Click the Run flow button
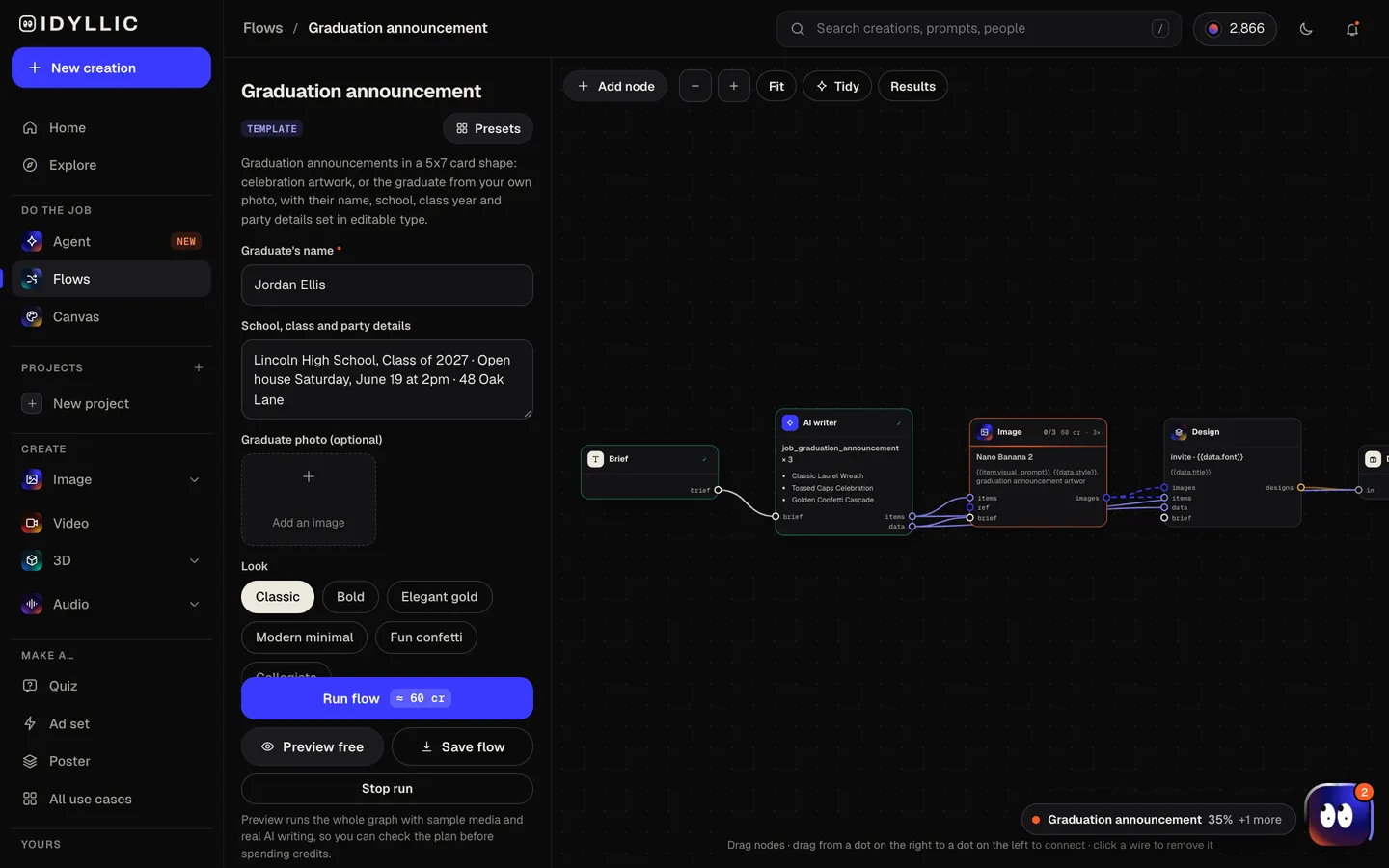Viewport: 1389px width, 868px height. pos(387,698)
